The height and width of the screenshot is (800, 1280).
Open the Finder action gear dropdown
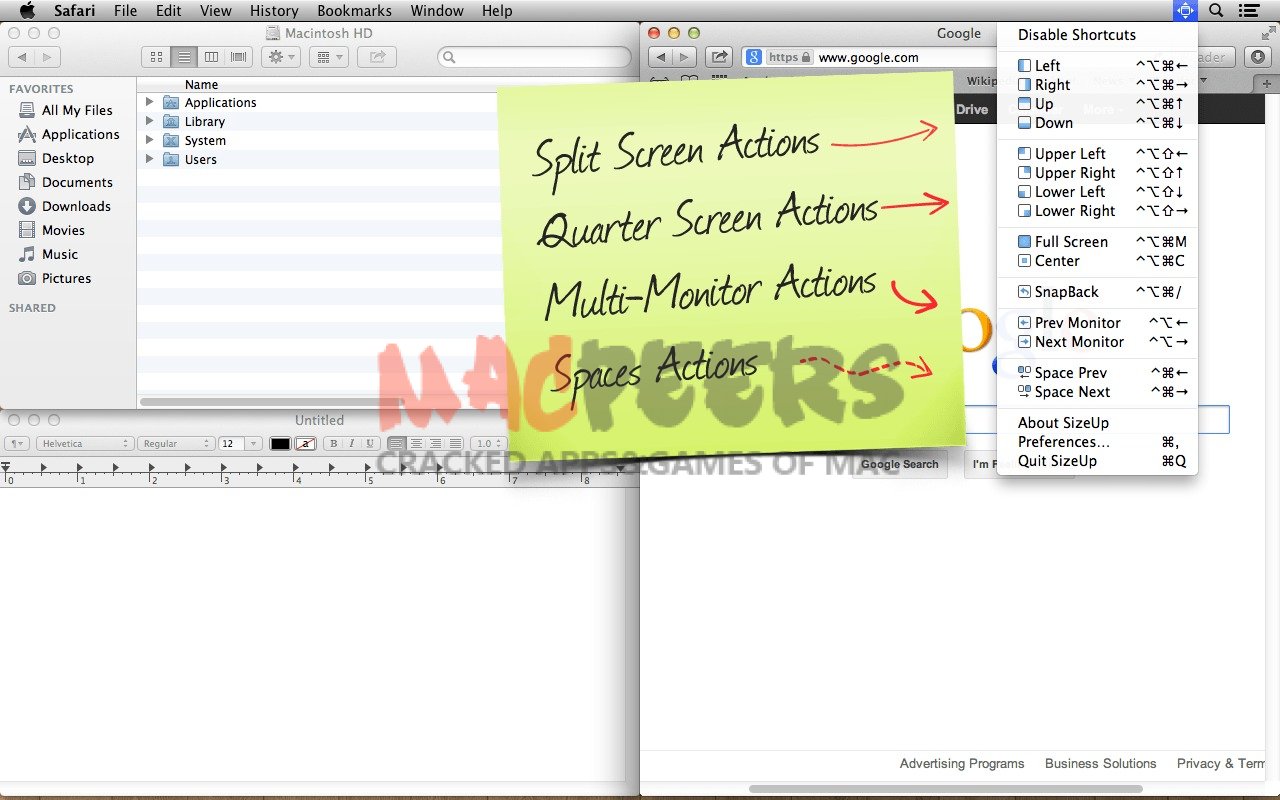point(280,58)
